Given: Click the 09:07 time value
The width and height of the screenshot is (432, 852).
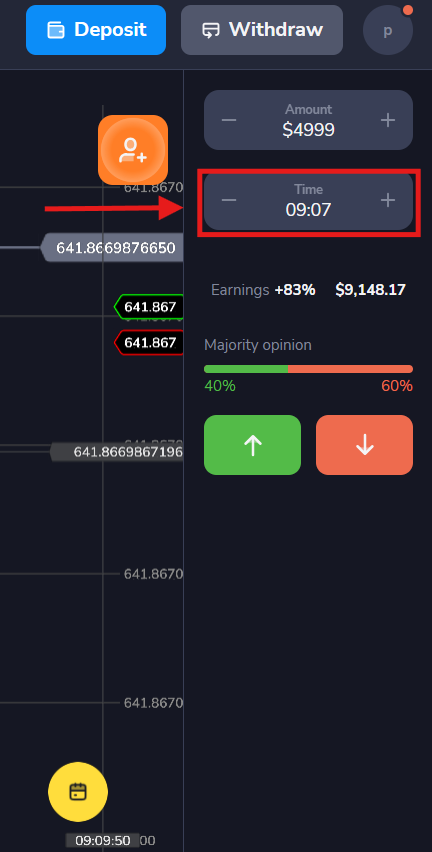Looking at the screenshot, I should click(309, 210).
